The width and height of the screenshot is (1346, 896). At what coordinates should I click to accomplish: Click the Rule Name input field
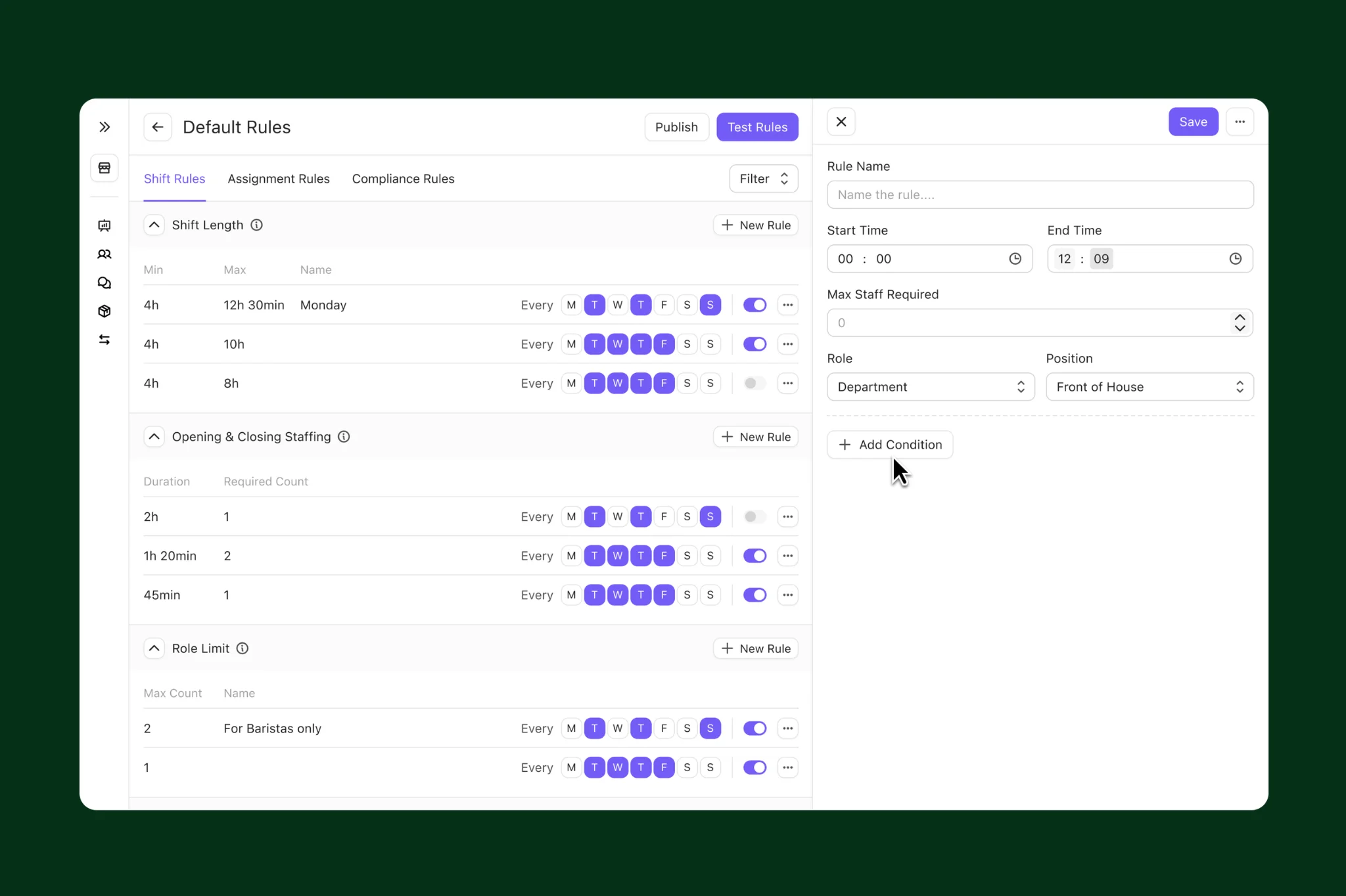point(1038,194)
